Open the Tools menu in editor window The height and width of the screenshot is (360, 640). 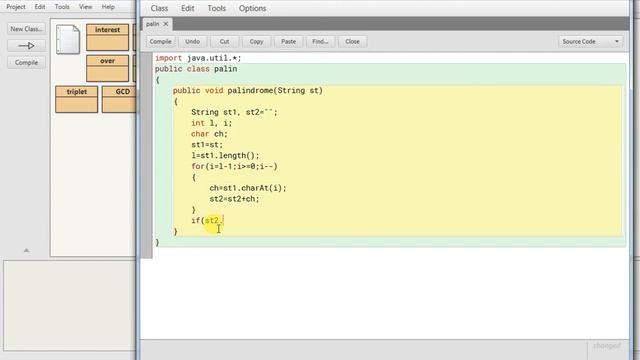pos(217,8)
